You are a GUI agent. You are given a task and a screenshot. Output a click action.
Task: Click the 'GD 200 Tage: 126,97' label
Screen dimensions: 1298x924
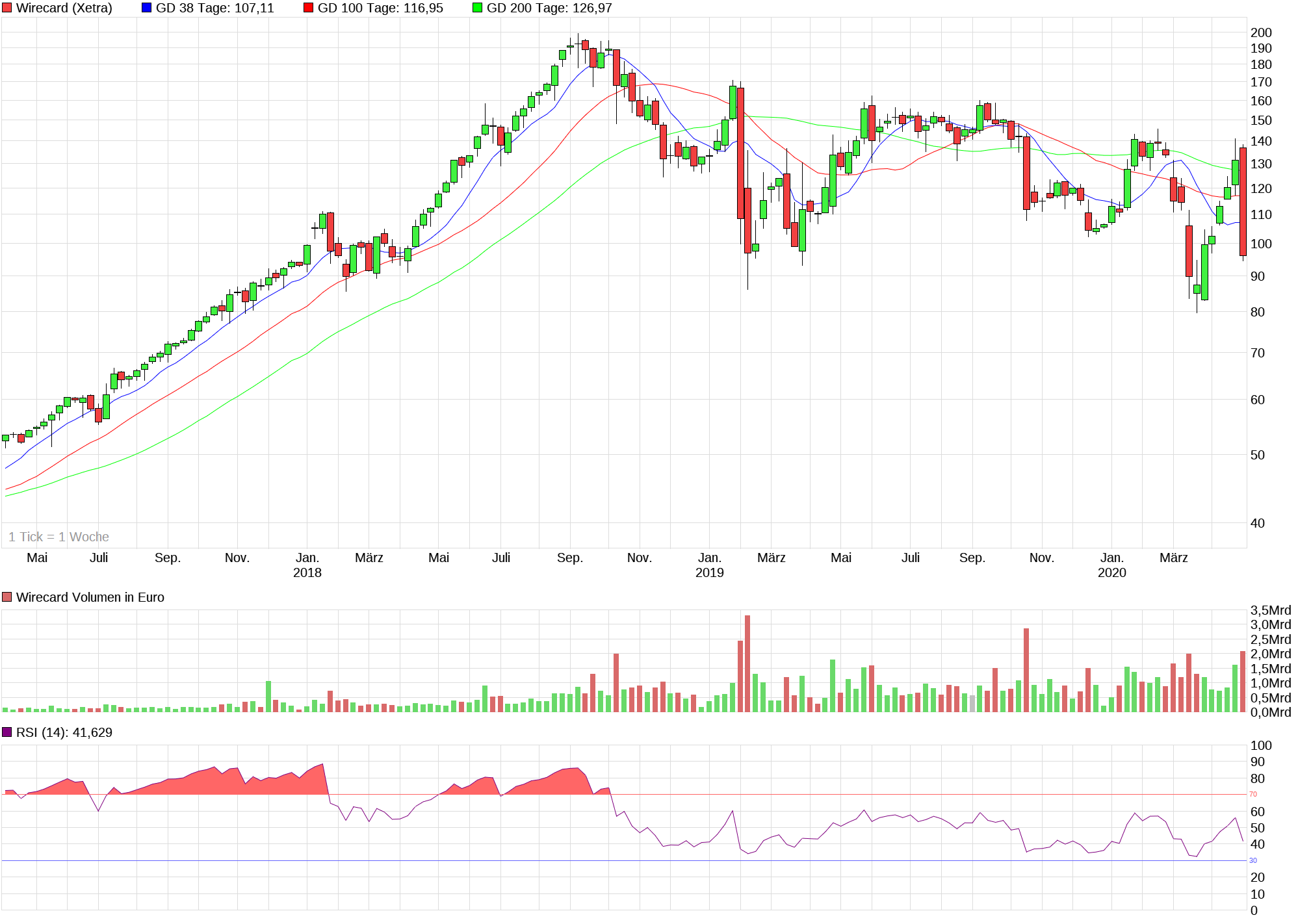pos(549,8)
